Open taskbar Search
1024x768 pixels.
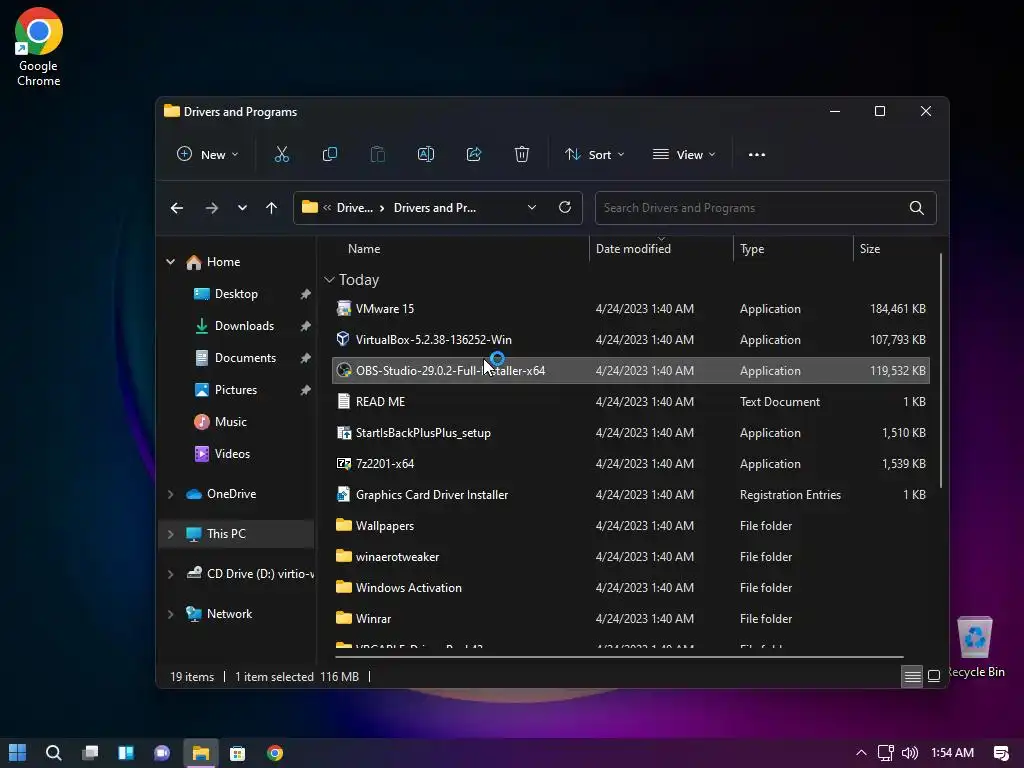click(54, 753)
